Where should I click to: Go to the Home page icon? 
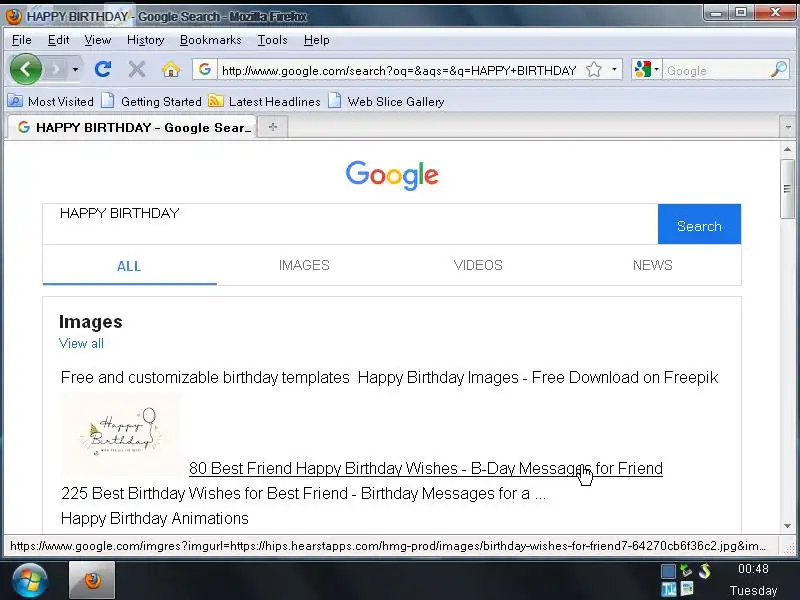pyautogui.click(x=171, y=69)
